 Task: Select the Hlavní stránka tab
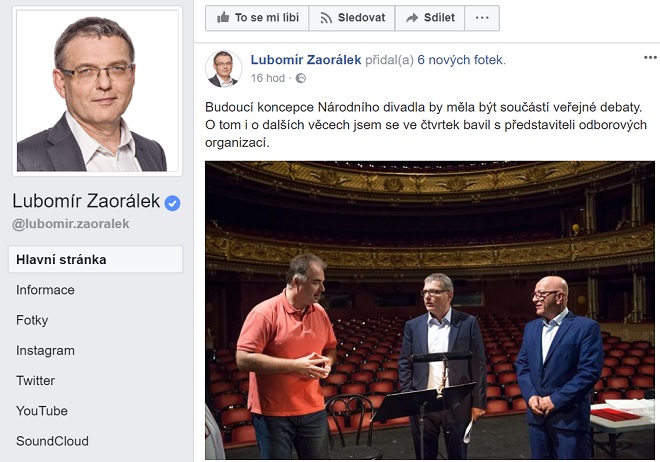(x=96, y=260)
